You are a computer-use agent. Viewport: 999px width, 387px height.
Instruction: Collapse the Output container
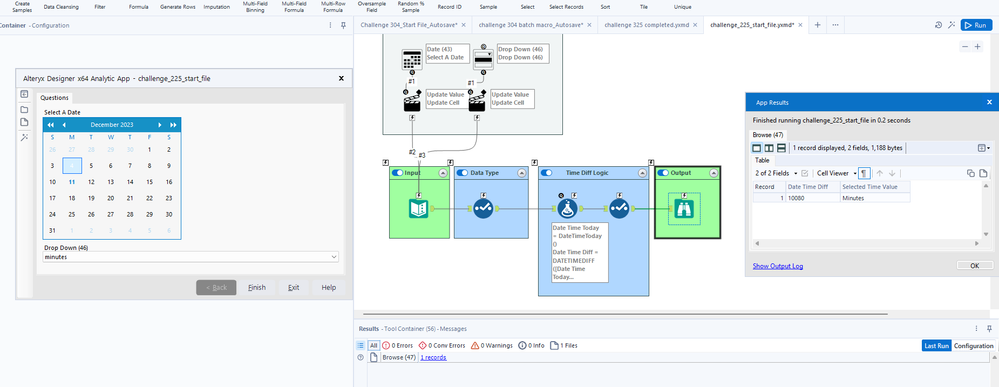[713, 173]
